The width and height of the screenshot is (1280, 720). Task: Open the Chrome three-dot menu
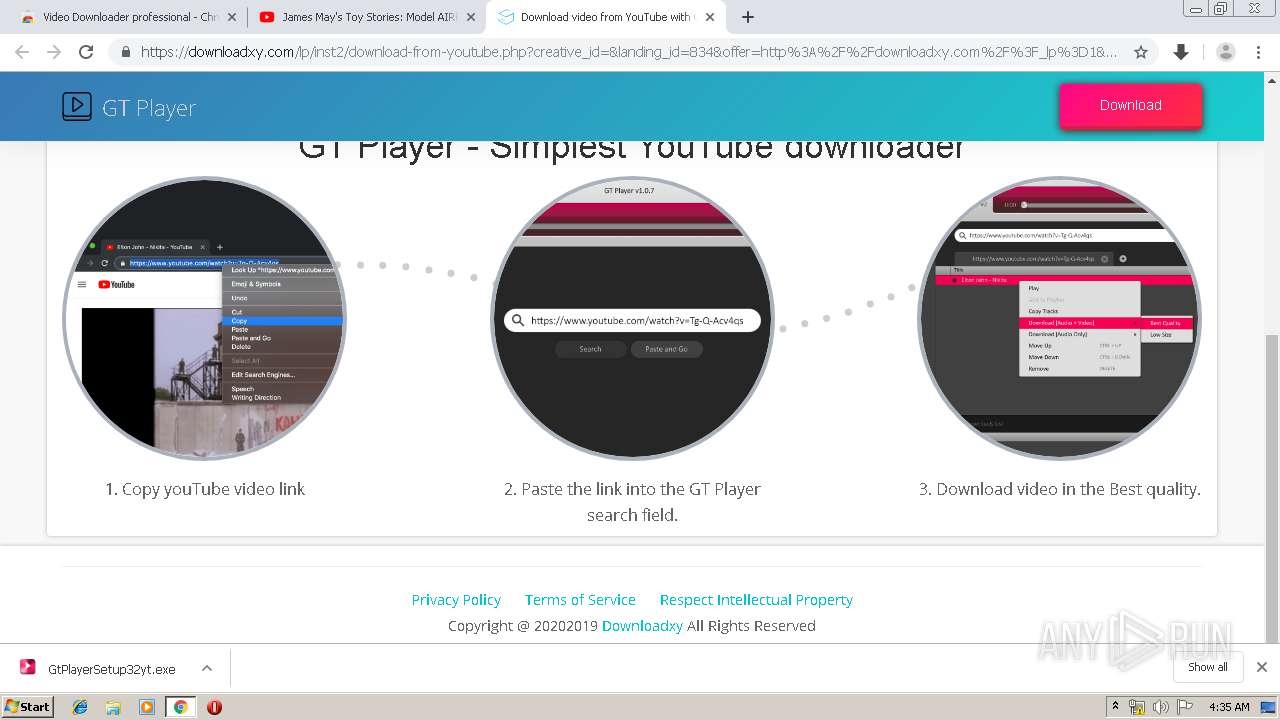[1257, 52]
